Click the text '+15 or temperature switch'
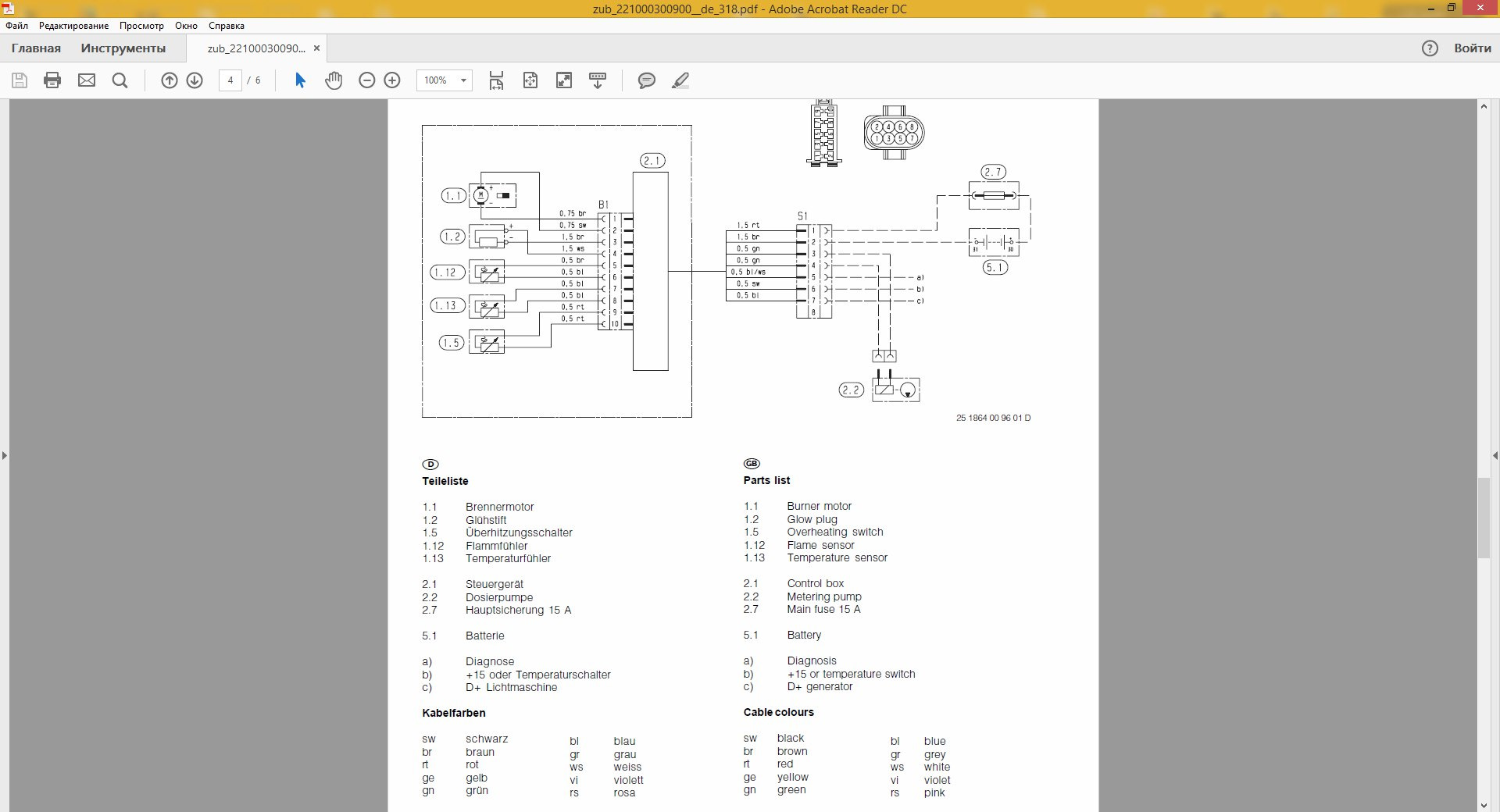Image resolution: width=1500 pixels, height=812 pixels. [x=851, y=674]
